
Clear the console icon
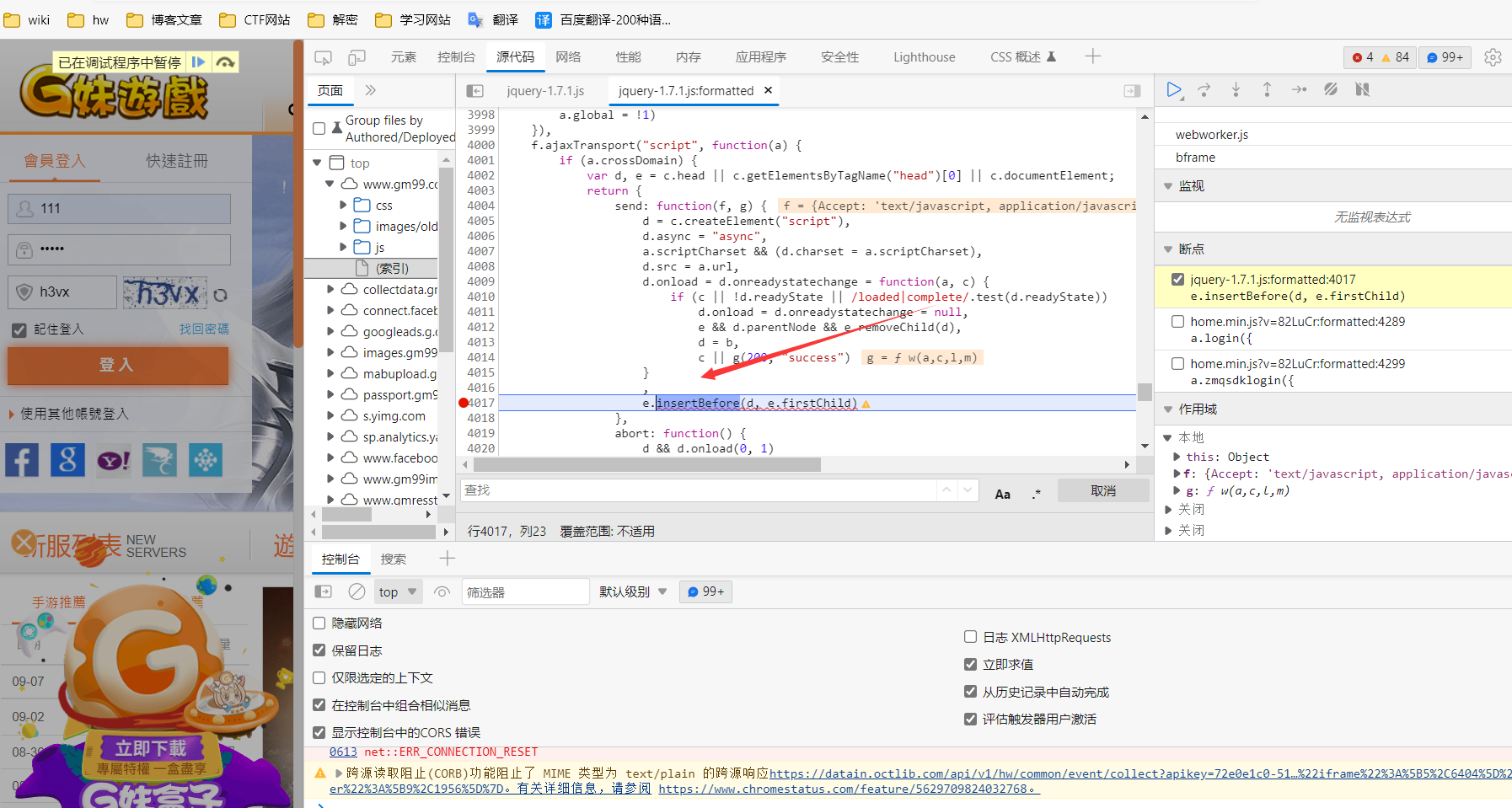pyautogui.click(x=357, y=591)
